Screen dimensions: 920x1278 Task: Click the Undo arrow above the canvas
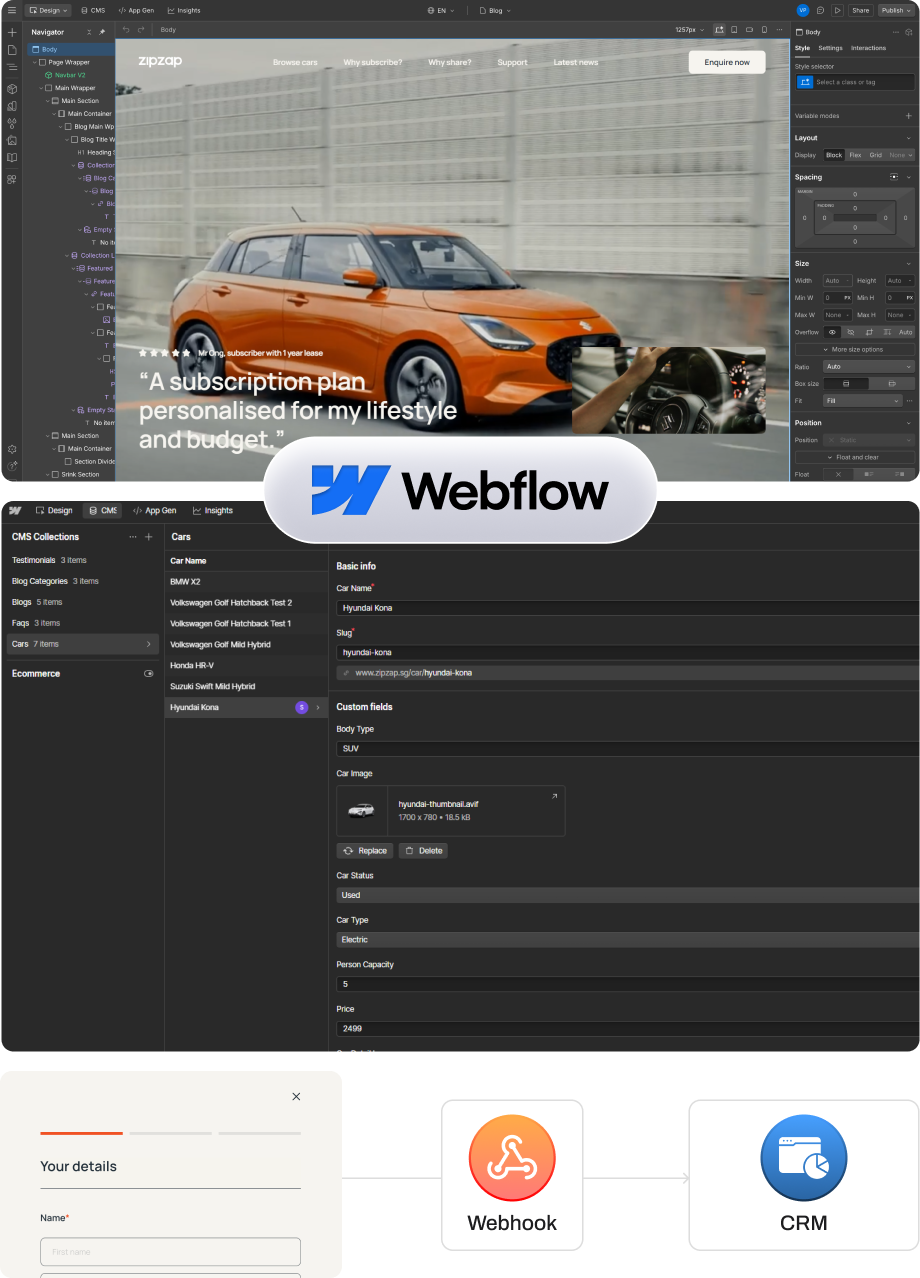click(126, 30)
